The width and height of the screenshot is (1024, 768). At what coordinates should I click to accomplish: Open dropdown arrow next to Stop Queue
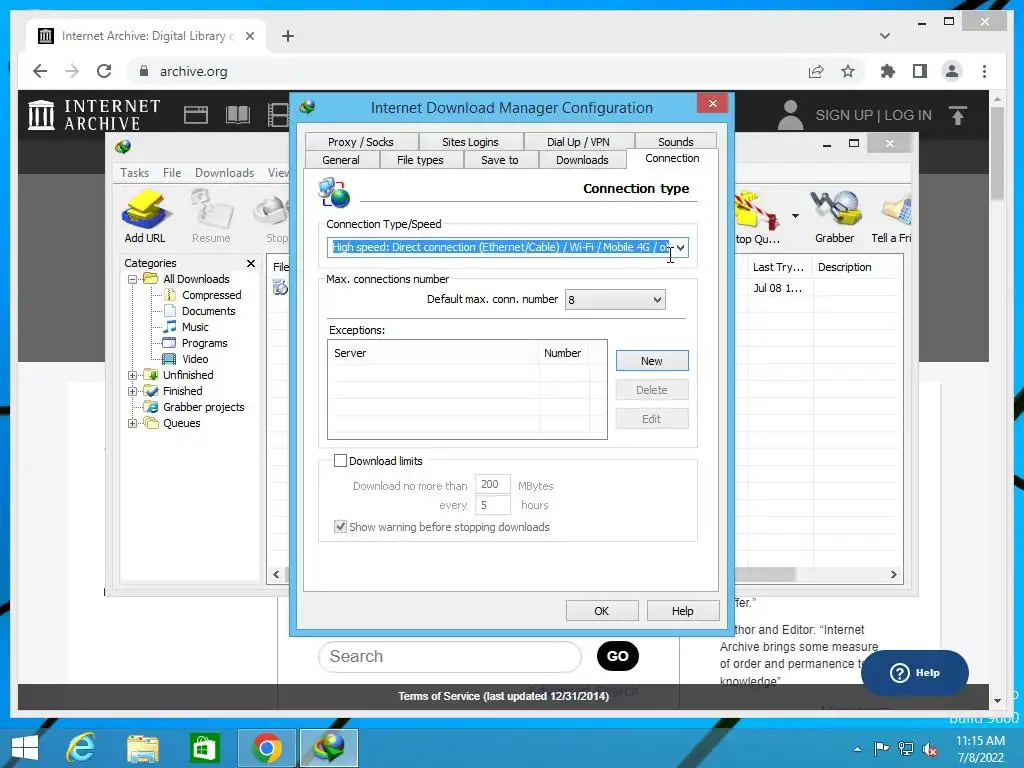tap(795, 216)
